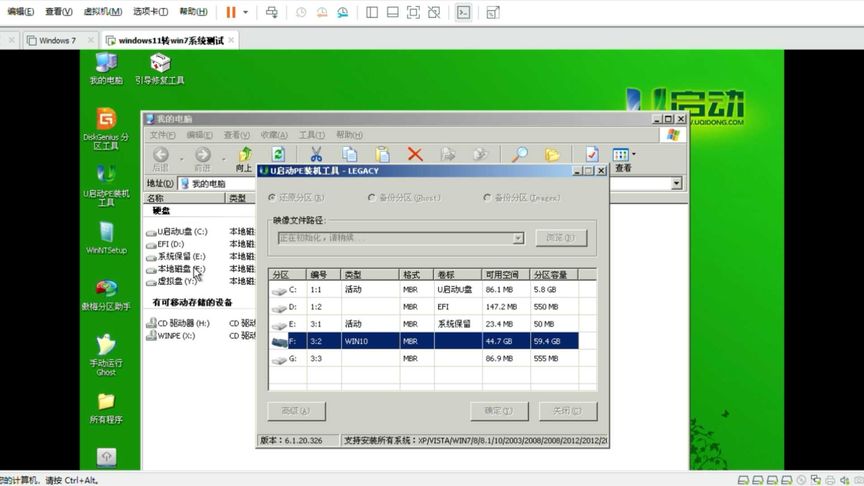The width and height of the screenshot is (864, 486).
Task: Click VMware revert to snapshot icon
Action: tap(322, 12)
